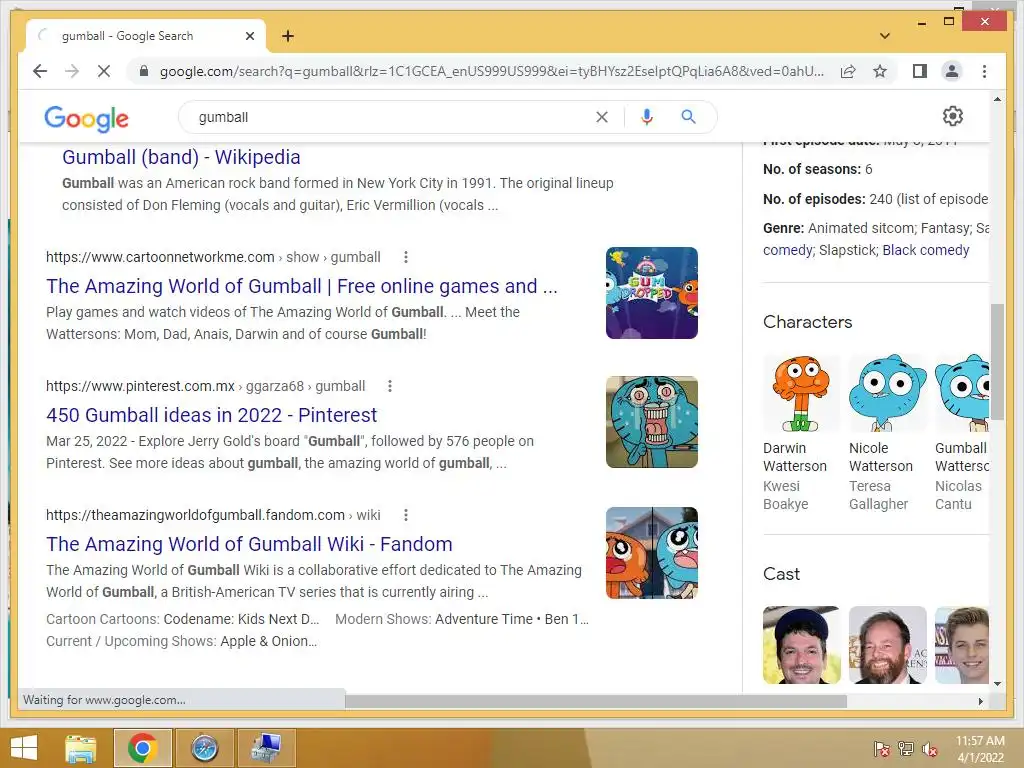The image size is (1024, 768).
Task: Select the Nicole Watterson character image
Action: click(x=888, y=393)
